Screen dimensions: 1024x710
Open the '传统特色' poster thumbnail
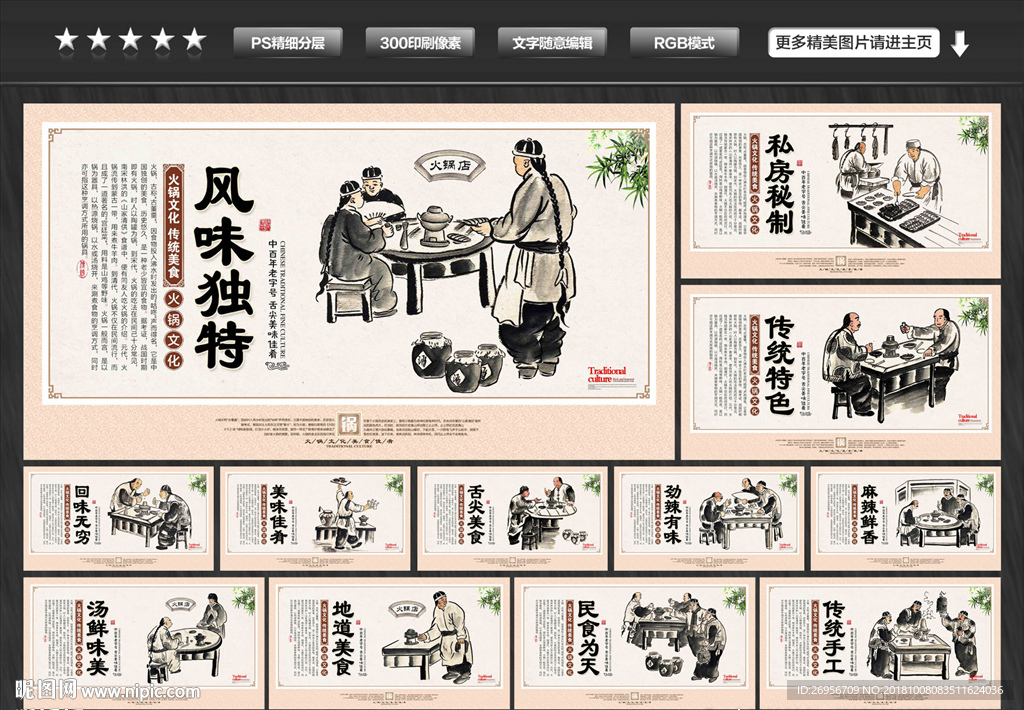840,372
